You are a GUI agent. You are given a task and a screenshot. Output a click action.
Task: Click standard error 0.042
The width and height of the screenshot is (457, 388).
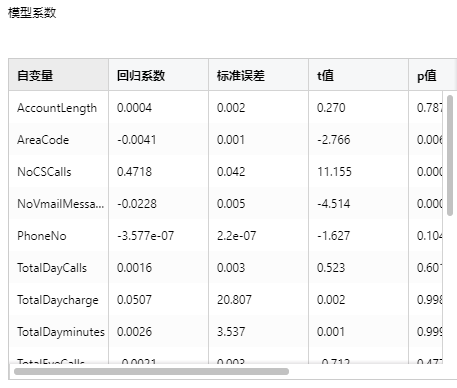(x=231, y=172)
